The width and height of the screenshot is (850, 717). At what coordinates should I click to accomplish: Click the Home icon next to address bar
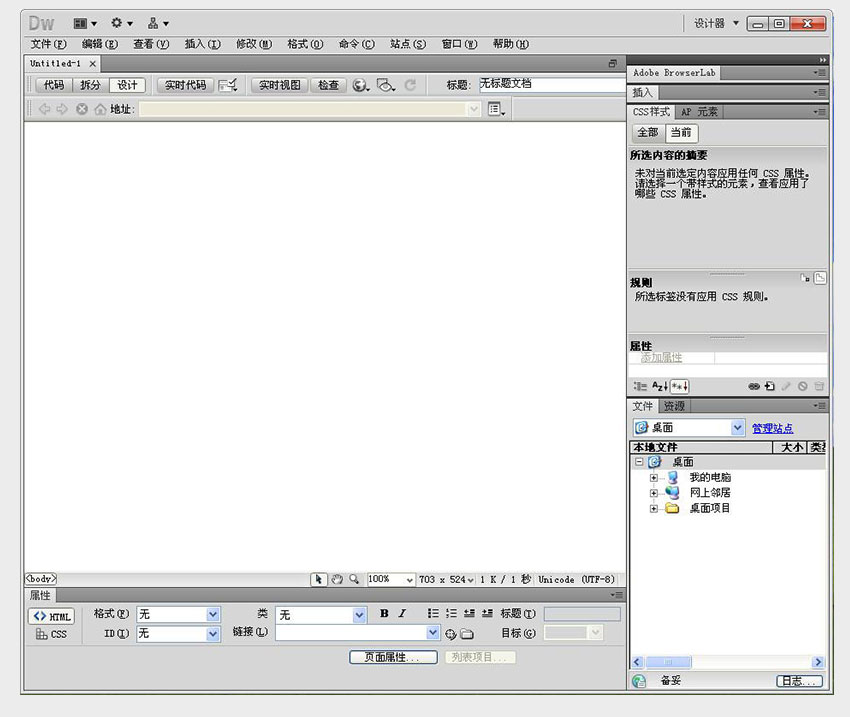coord(100,109)
